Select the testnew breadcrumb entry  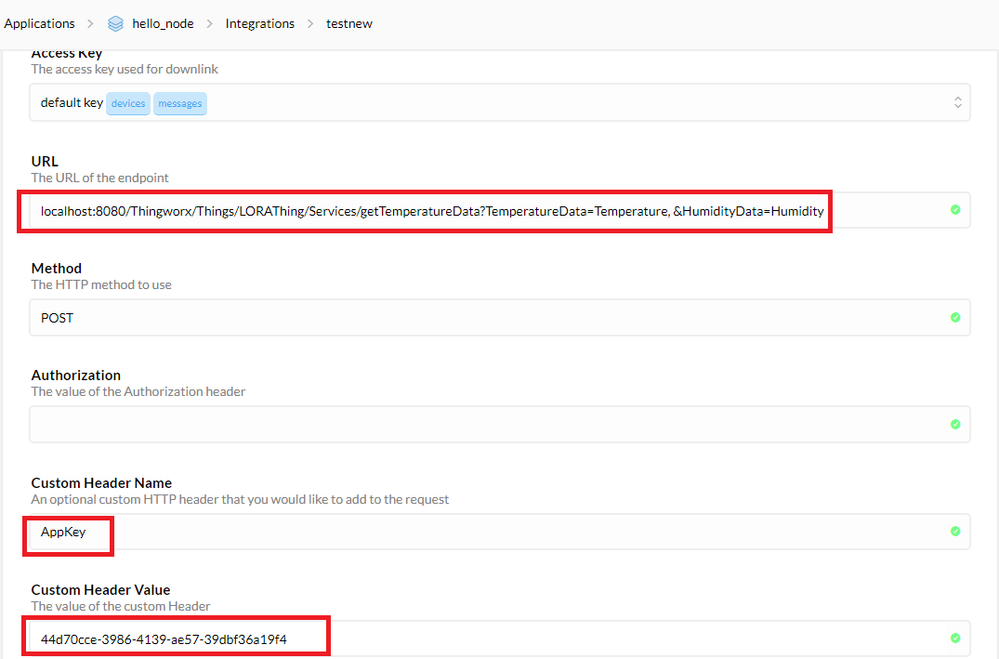point(349,24)
